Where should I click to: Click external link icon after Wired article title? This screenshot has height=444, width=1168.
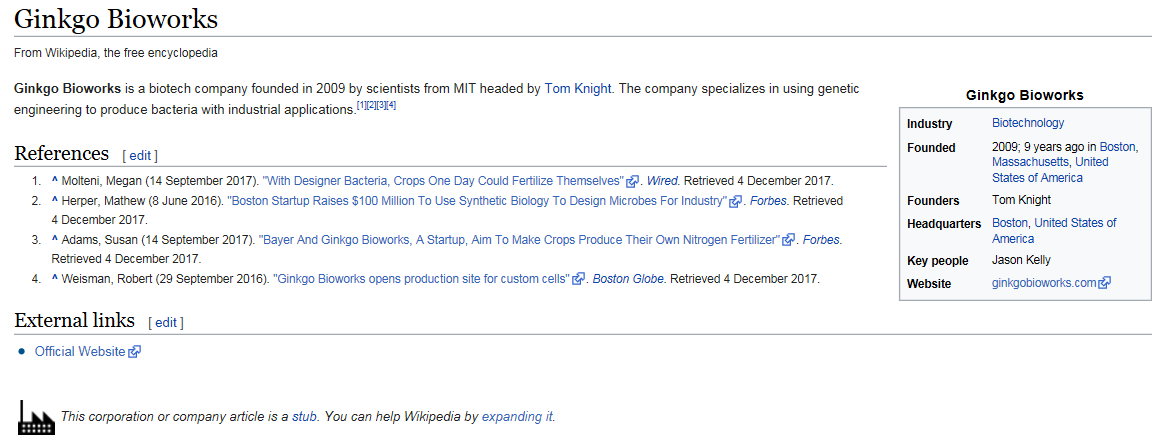click(x=632, y=181)
